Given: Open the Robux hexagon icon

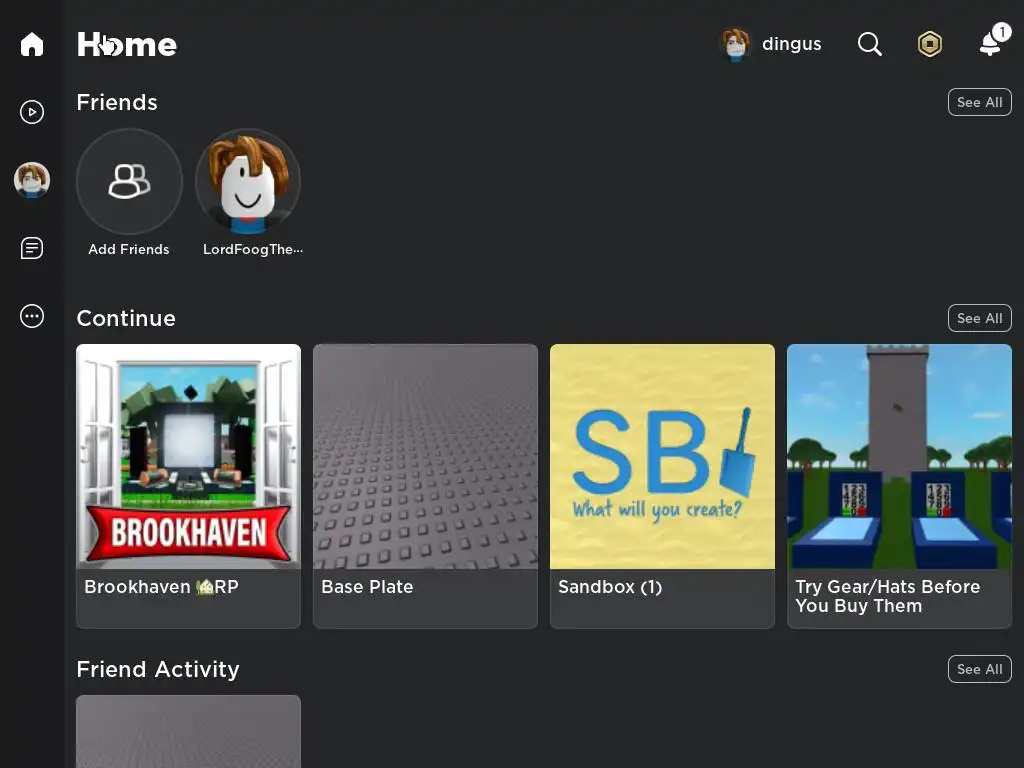Looking at the screenshot, I should point(929,44).
